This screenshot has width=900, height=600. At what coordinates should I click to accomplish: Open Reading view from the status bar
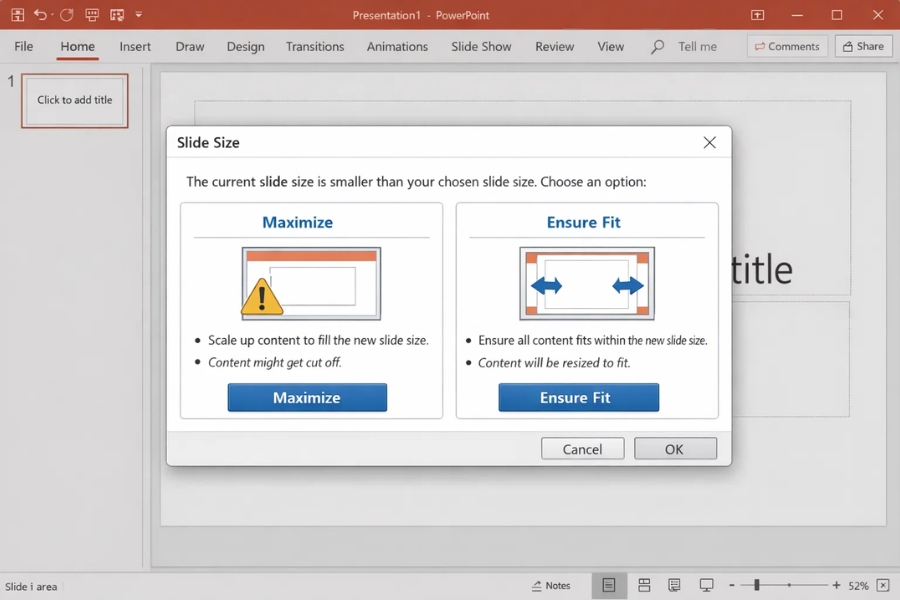674,585
